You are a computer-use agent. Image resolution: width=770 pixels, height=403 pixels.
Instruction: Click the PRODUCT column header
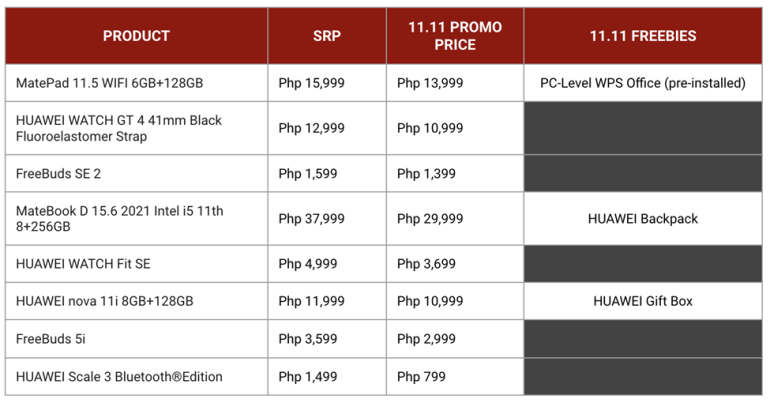tap(137, 36)
